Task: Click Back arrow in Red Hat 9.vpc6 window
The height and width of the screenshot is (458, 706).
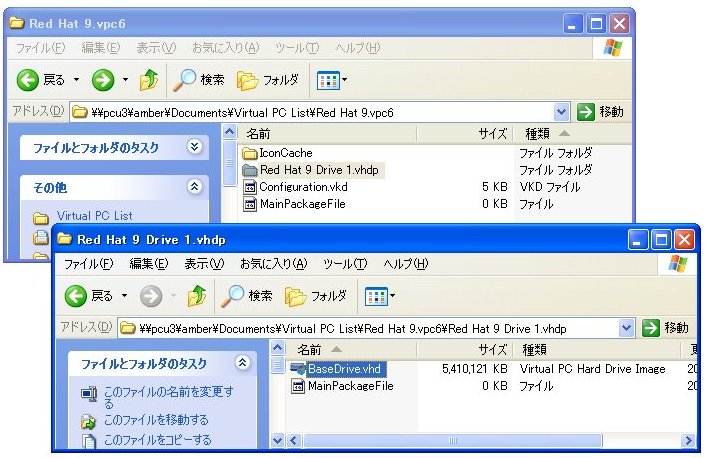Action: tap(27, 81)
